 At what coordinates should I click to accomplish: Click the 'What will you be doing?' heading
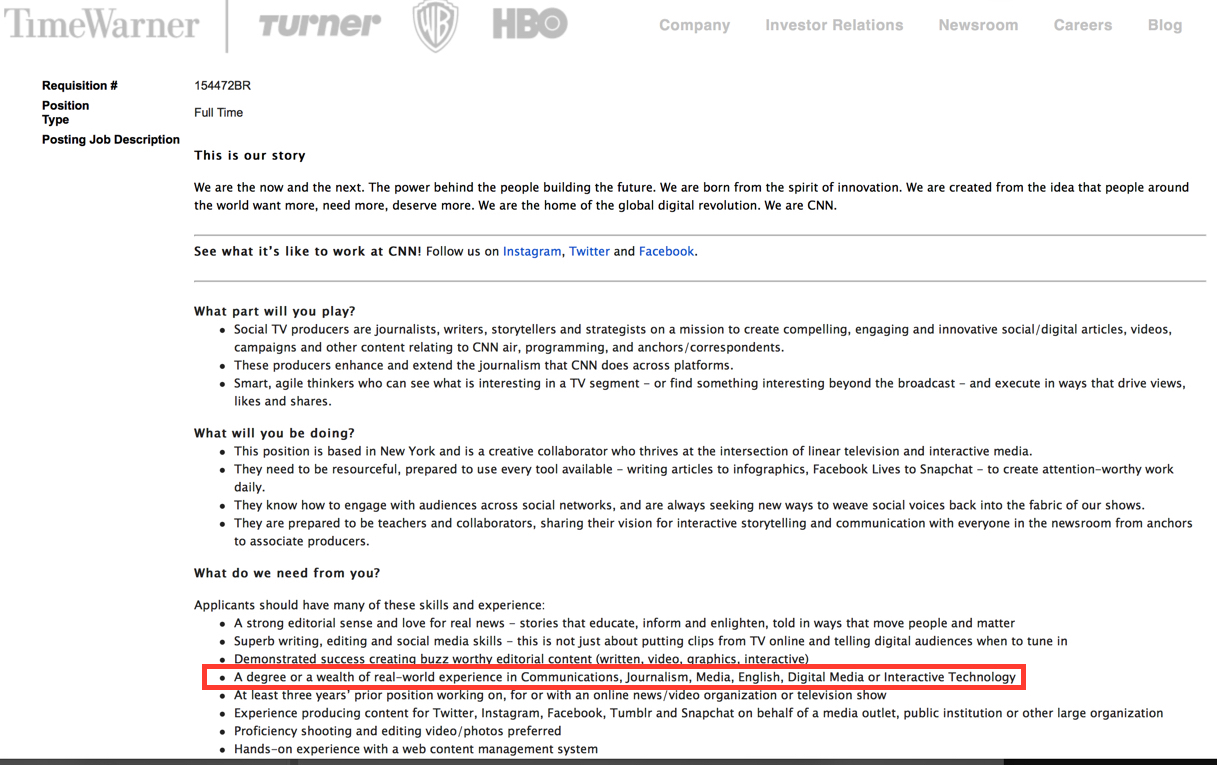tap(274, 434)
